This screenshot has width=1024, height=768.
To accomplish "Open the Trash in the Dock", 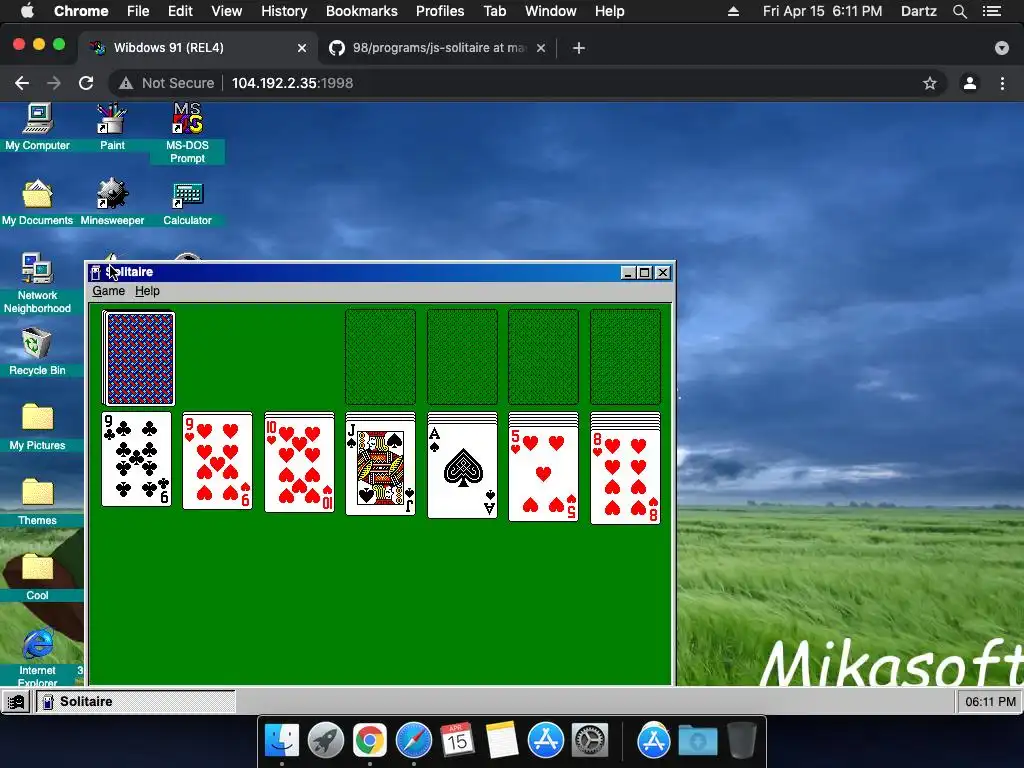I will 741,741.
